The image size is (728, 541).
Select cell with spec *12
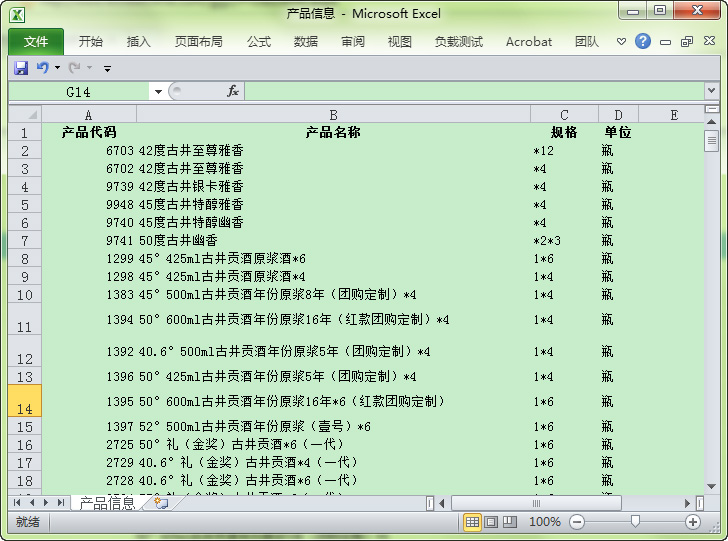click(x=564, y=150)
